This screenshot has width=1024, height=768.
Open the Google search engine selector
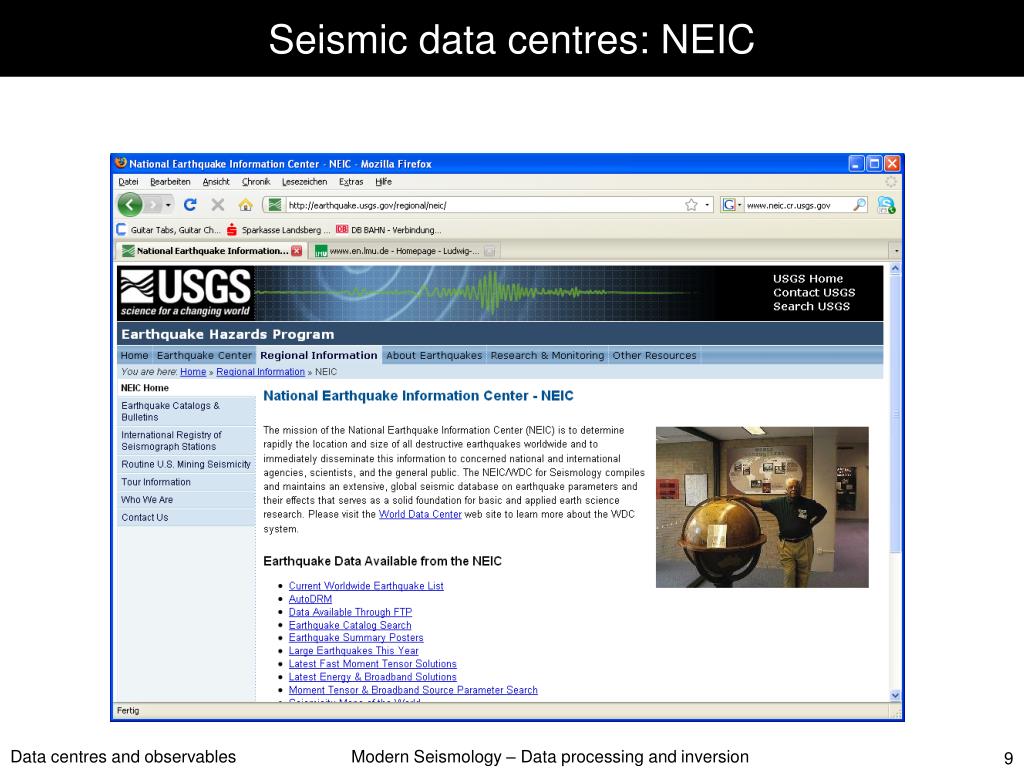tap(731, 205)
